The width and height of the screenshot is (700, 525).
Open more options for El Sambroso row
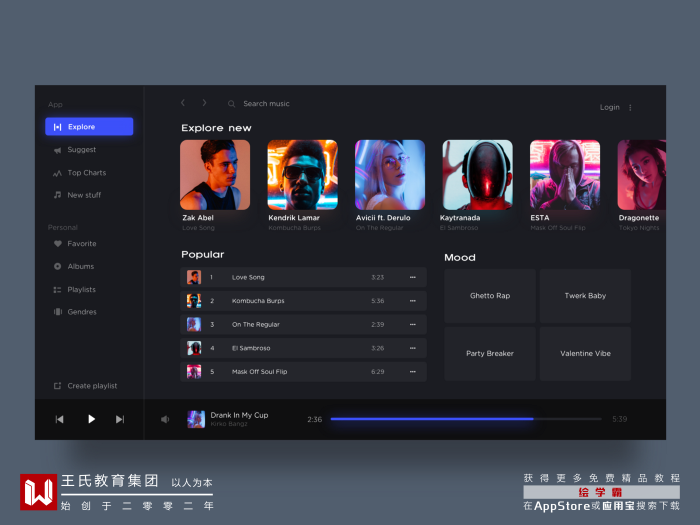point(412,348)
